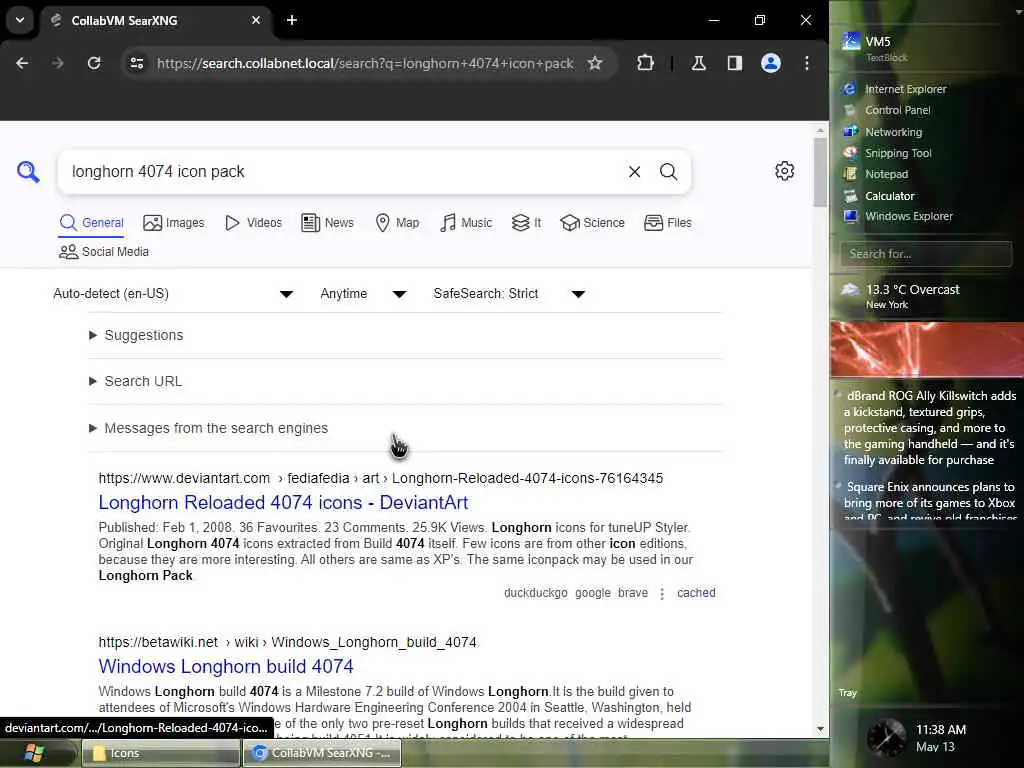Bookmark this page with the star icon
The image size is (1024, 768).
click(x=594, y=63)
